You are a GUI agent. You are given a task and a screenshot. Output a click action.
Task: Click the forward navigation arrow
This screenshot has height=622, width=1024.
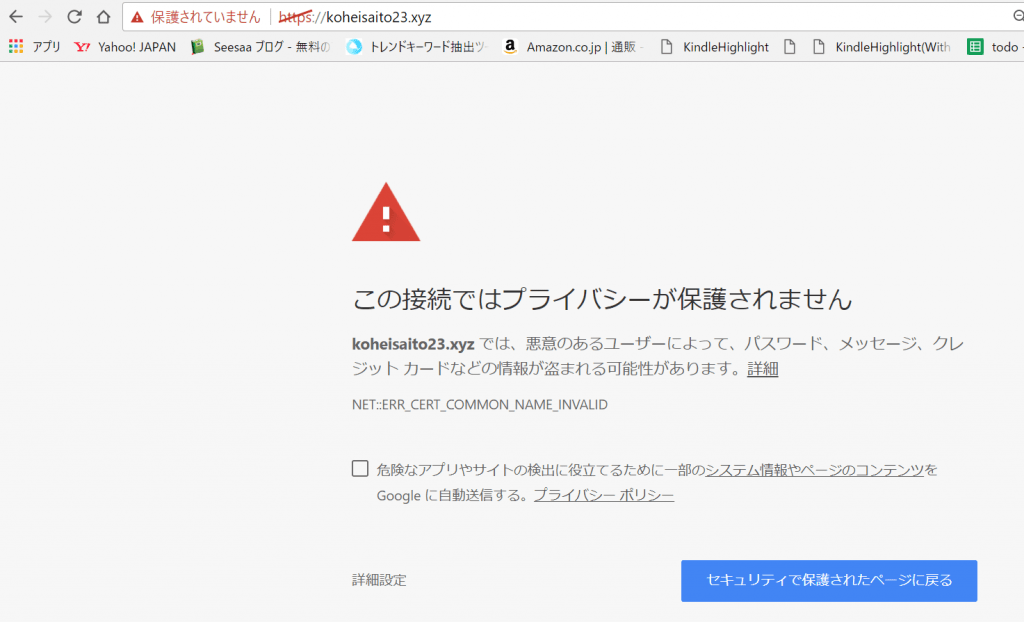(44, 16)
